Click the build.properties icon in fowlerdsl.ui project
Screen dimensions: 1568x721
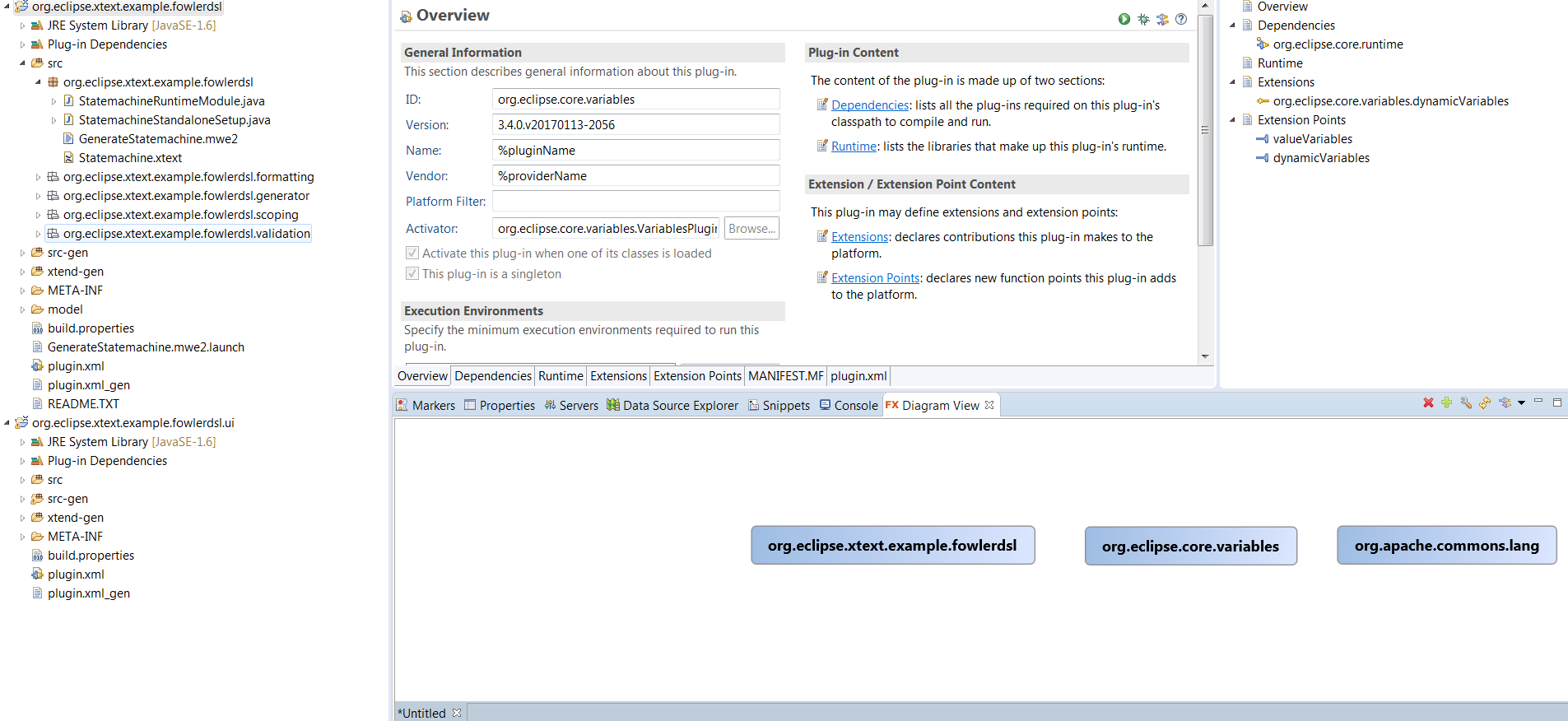tap(37, 556)
